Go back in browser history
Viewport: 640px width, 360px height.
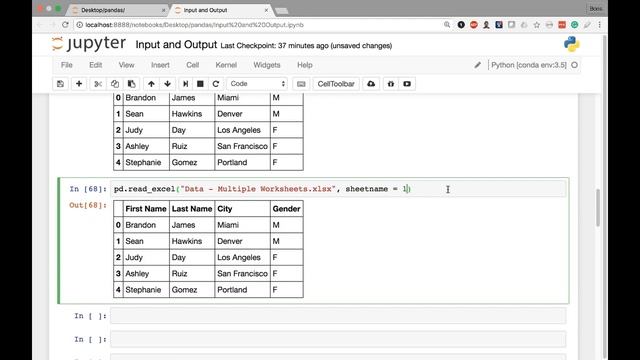click(40, 24)
